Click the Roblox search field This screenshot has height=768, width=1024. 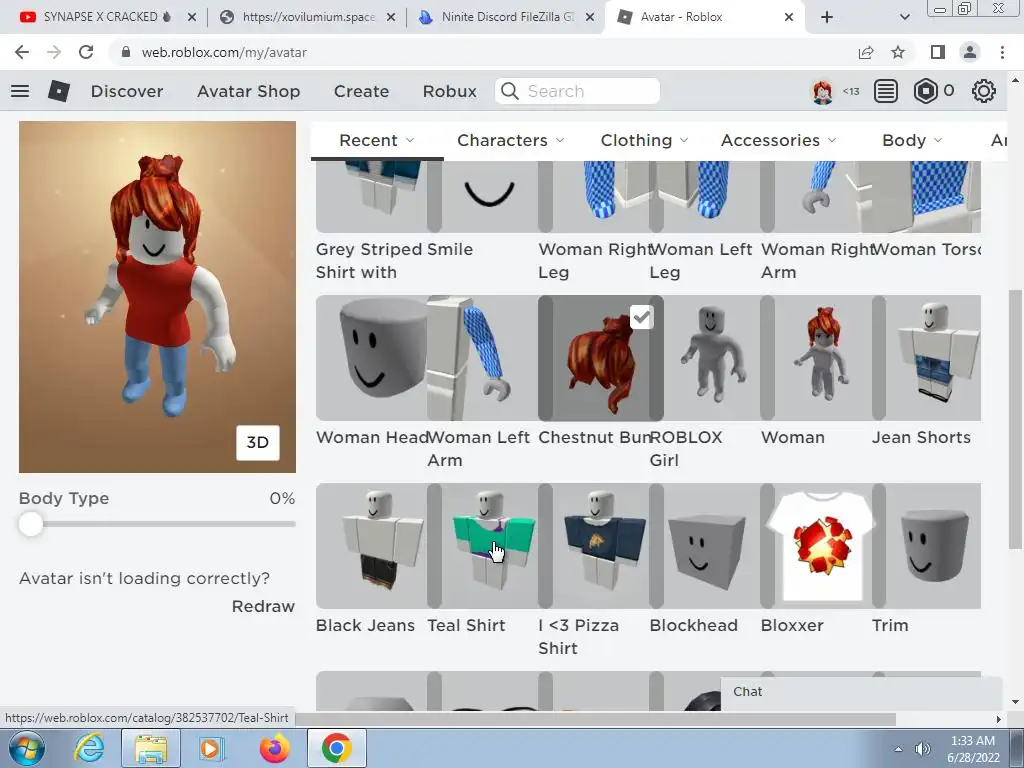tap(577, 91)
